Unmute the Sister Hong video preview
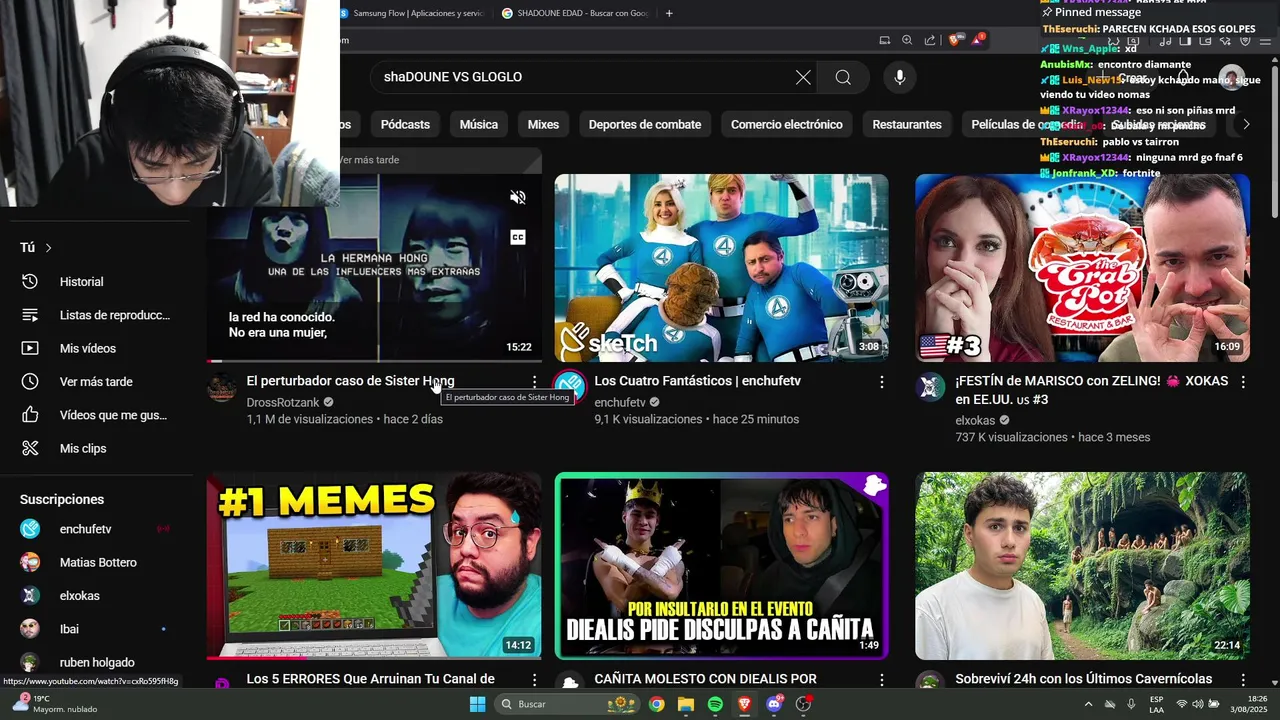This screenshot has height=720, width=1280. pos(518,197)
